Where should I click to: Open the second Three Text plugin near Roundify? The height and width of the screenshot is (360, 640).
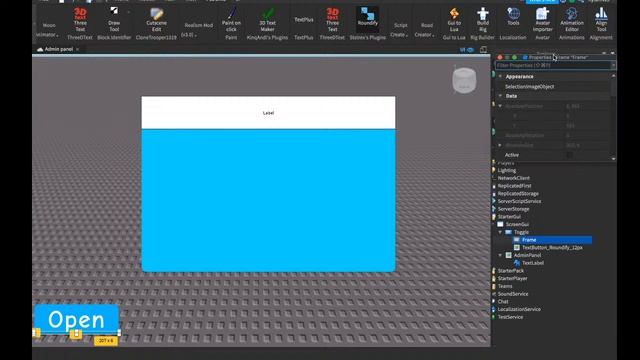332,20
